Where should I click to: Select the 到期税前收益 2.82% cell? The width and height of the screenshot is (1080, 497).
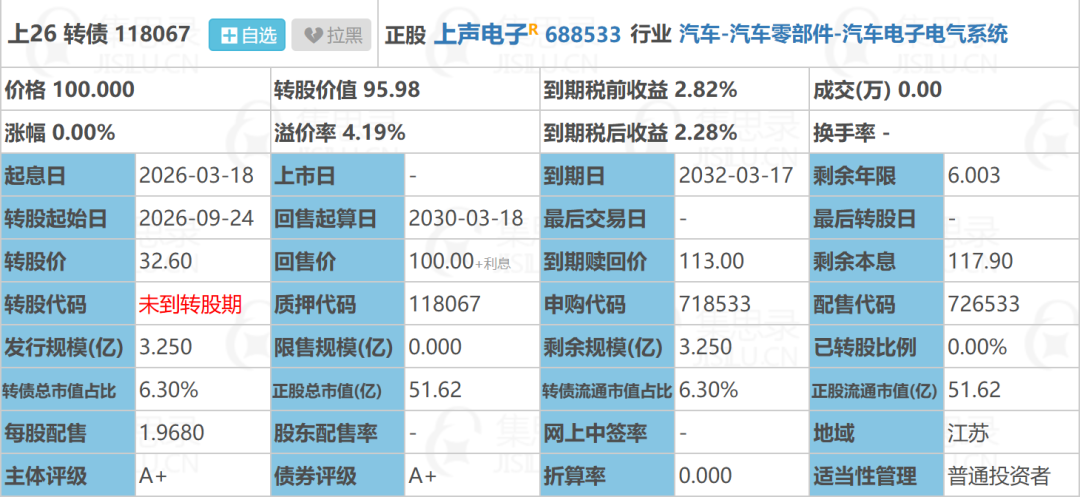point(675,89)
